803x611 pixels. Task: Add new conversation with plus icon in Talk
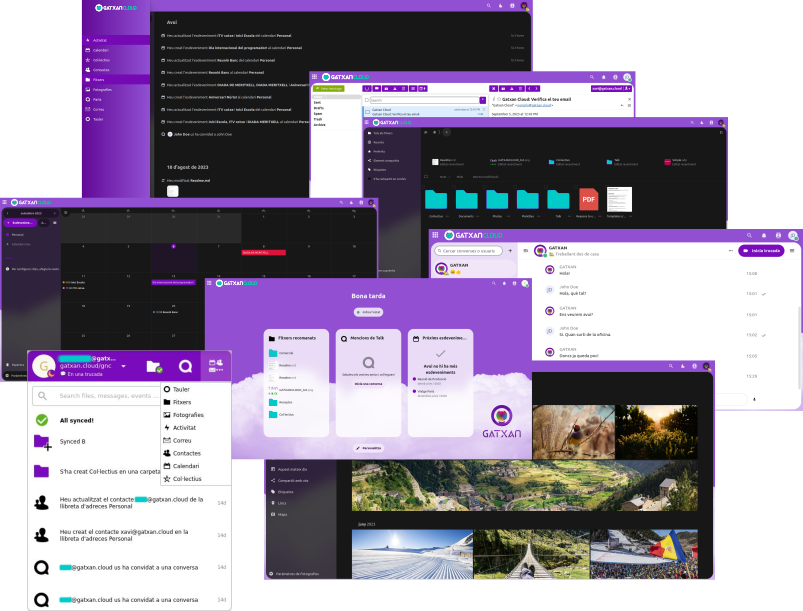point(510,251)
